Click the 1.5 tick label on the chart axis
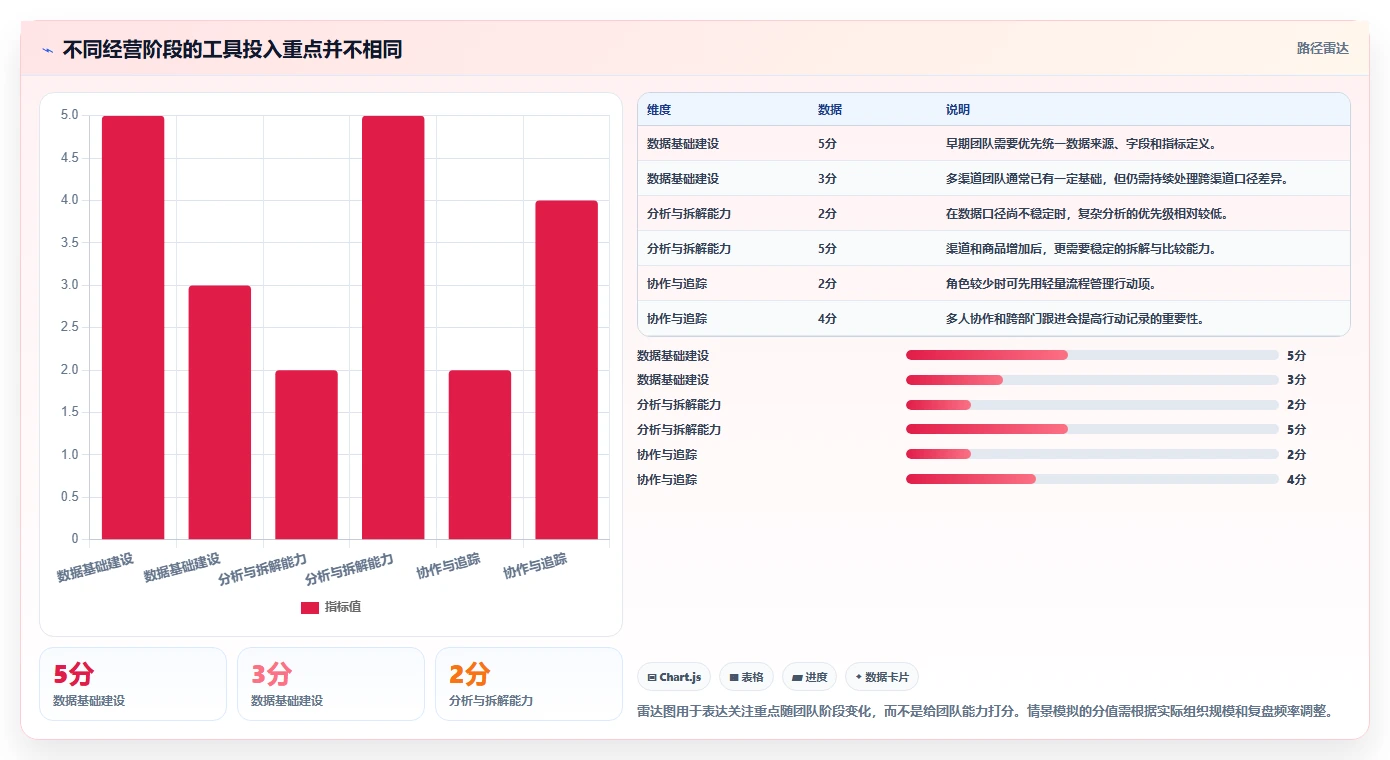Screen dimensions: 1390x760 (69, 412)
